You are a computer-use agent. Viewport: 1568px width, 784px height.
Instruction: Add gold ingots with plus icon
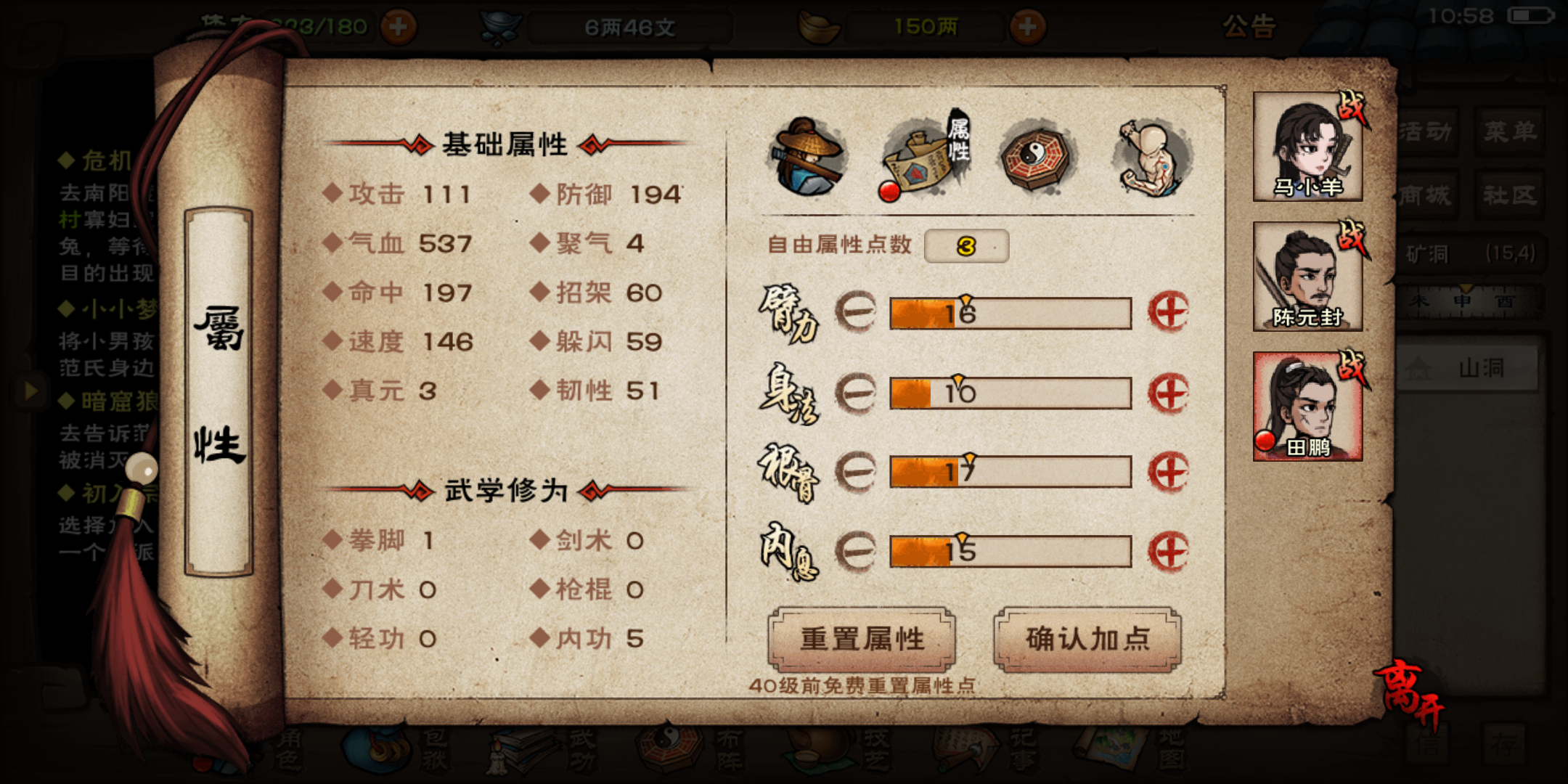(x=1027, y=27)
